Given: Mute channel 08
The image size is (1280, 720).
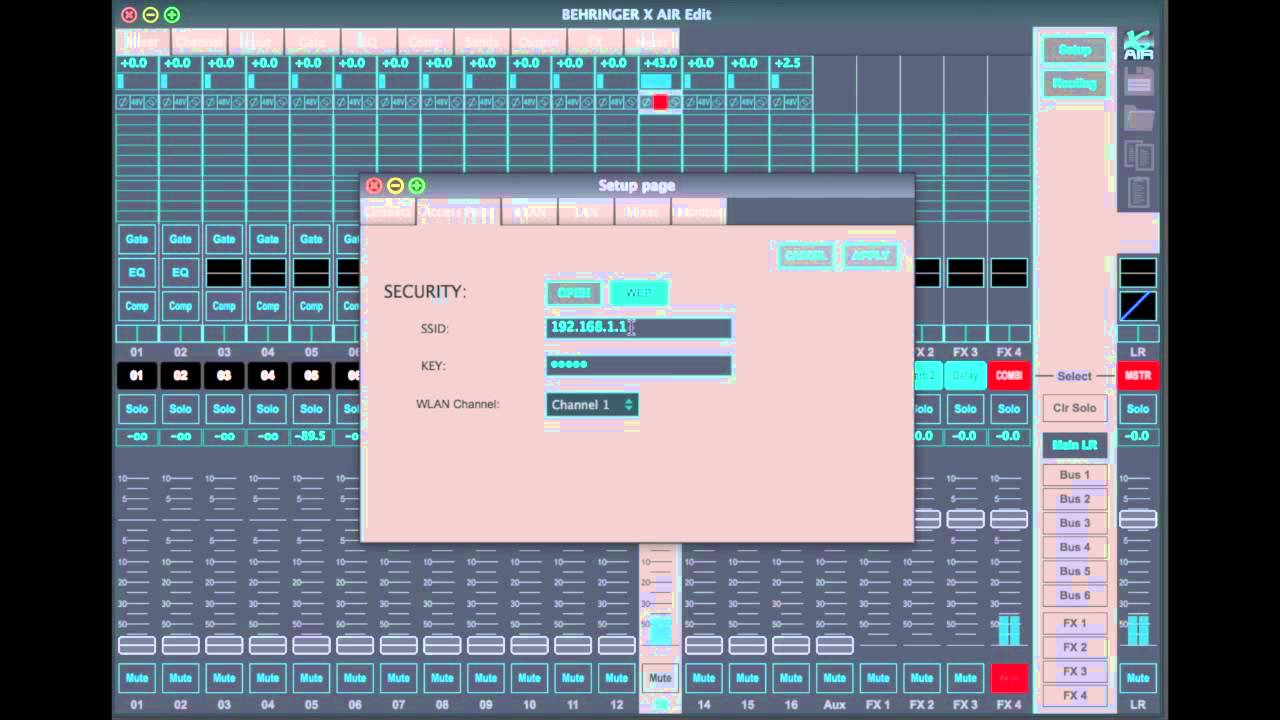Looking at the screenshot, I should tap(442, 678).
